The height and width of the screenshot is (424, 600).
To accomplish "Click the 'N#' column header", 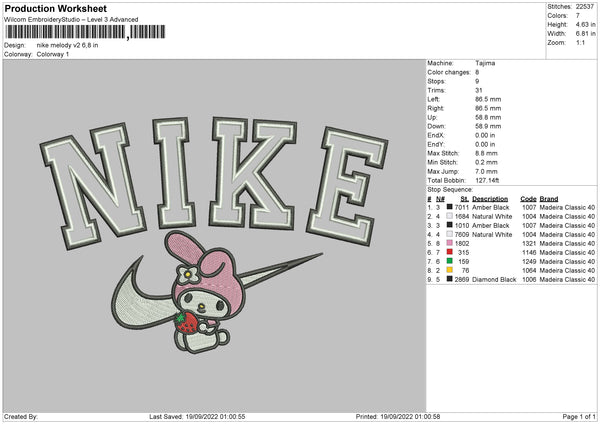I will [440, 199].
